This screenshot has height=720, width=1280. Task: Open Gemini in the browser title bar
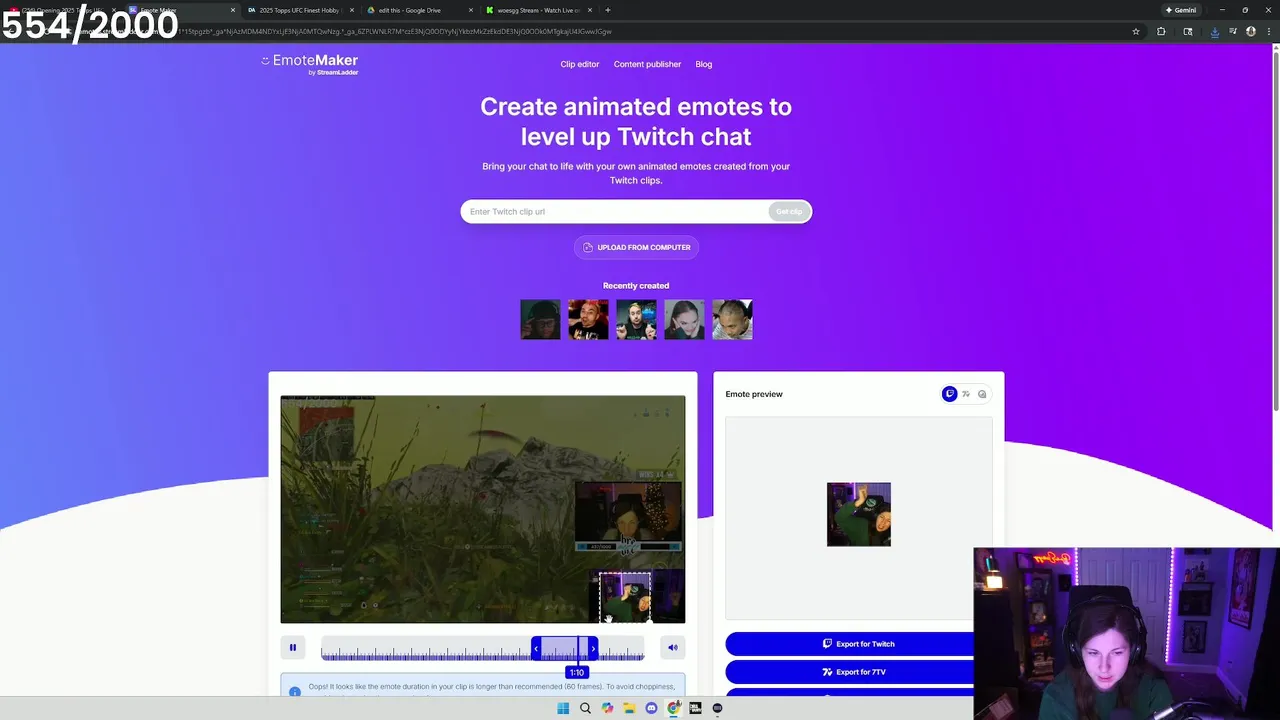[1181, 10]
